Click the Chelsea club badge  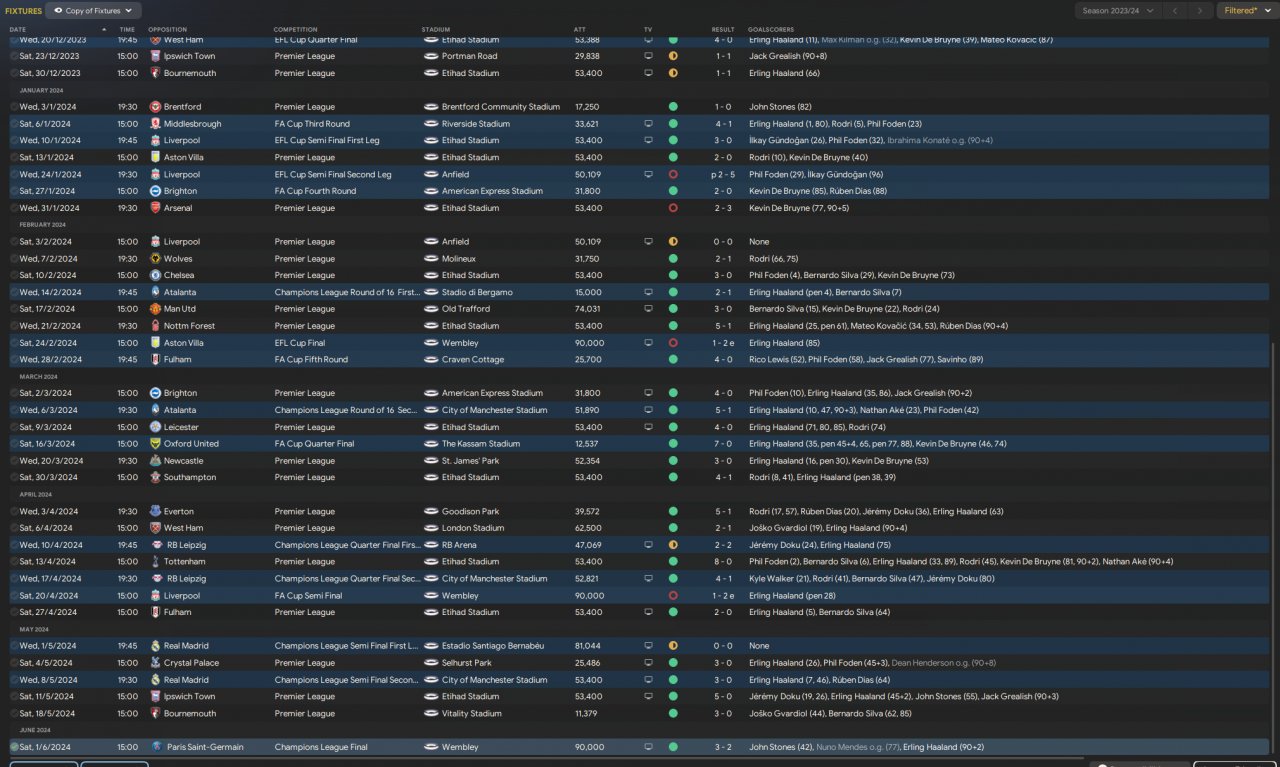coord(155,275)
